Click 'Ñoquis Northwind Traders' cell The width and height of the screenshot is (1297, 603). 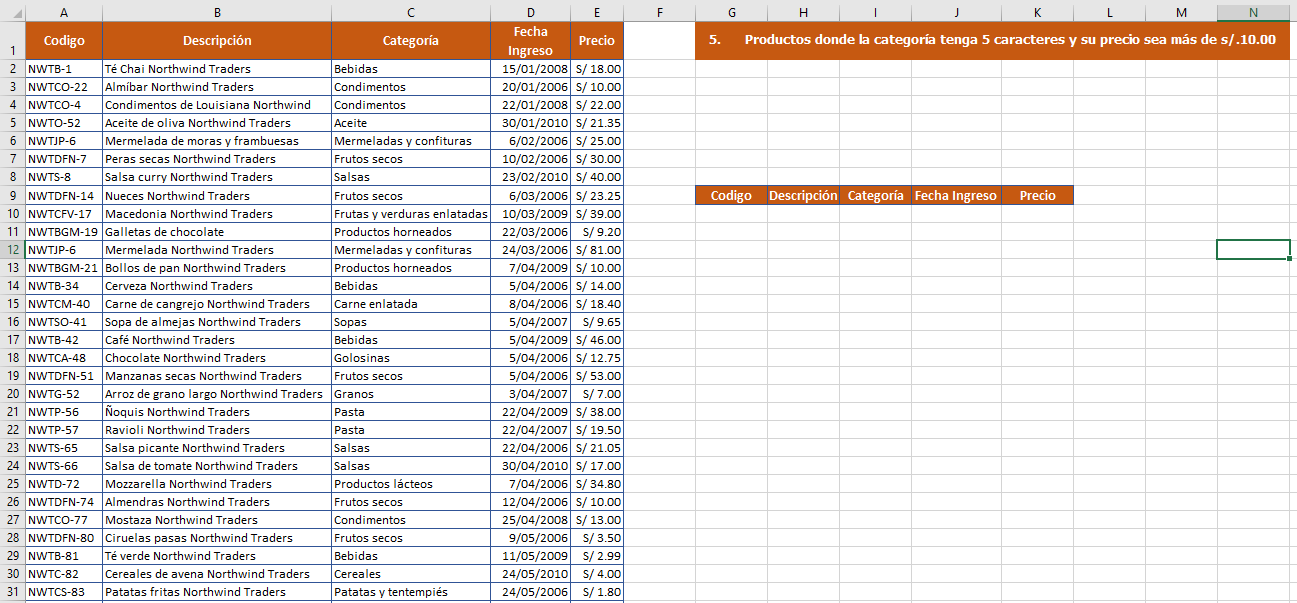pos(217,412)
